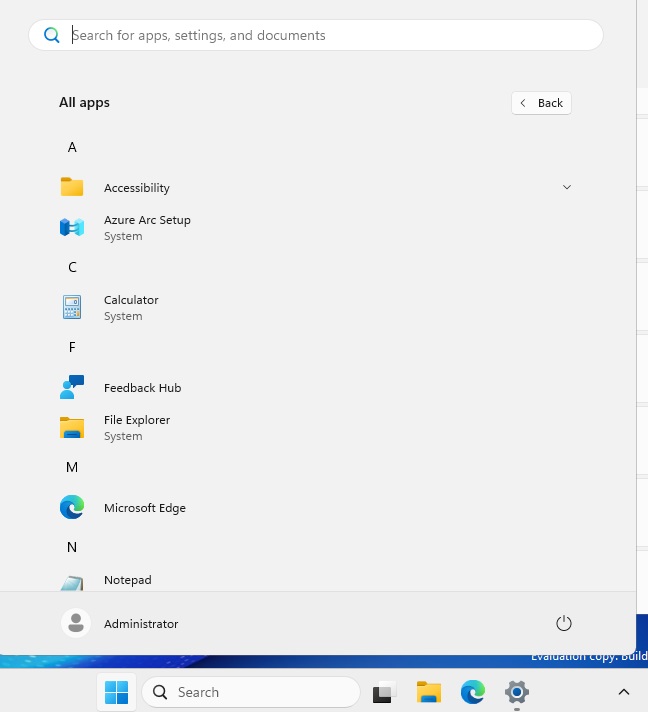Viewport: 648px width, 712px height.
Task: Open Microsoft Edge from the apps list icon
Action: pyautogui.click(x=72, y=507)
